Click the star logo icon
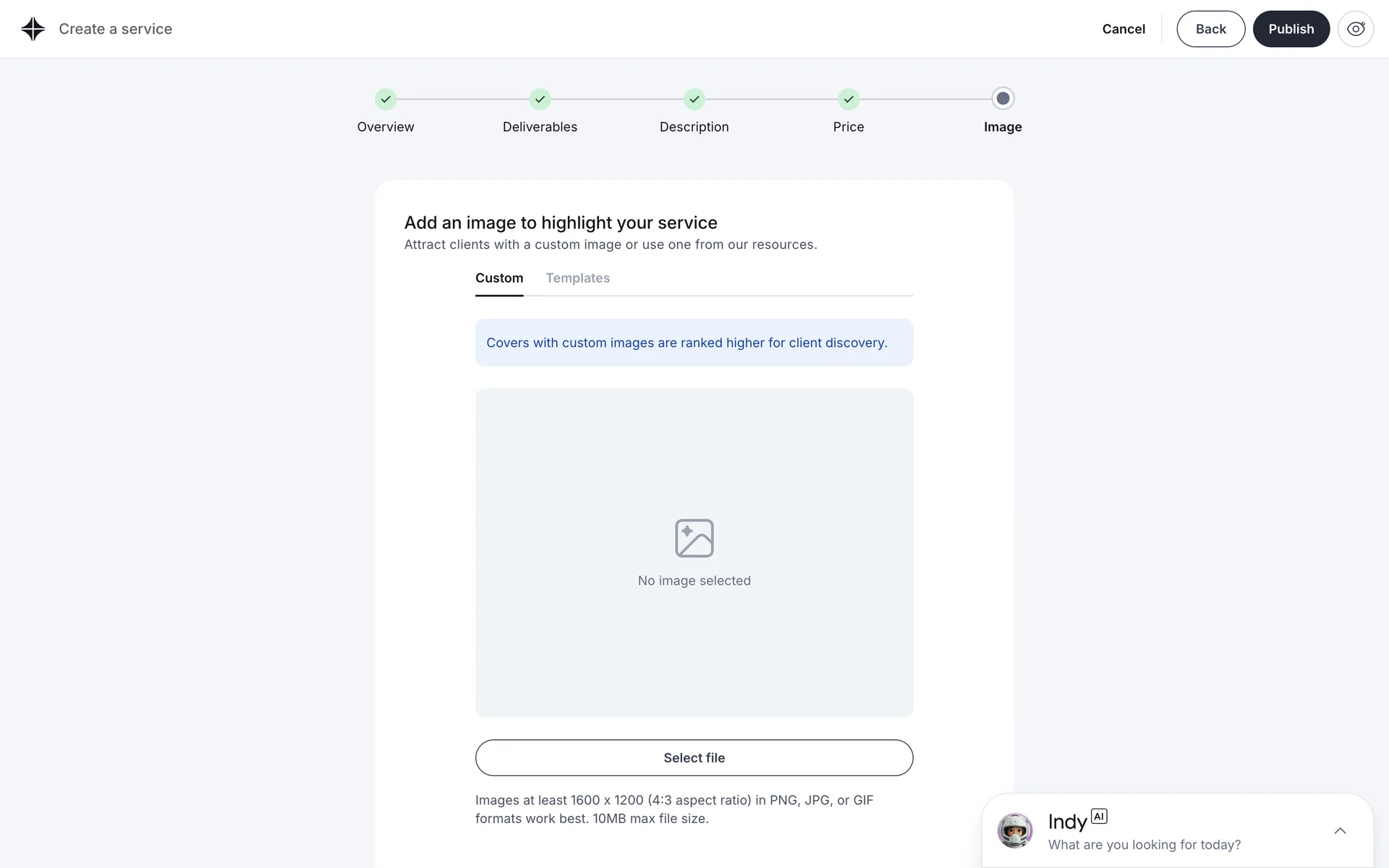This screenshot has height=868, width=1389. click(33, 29)
